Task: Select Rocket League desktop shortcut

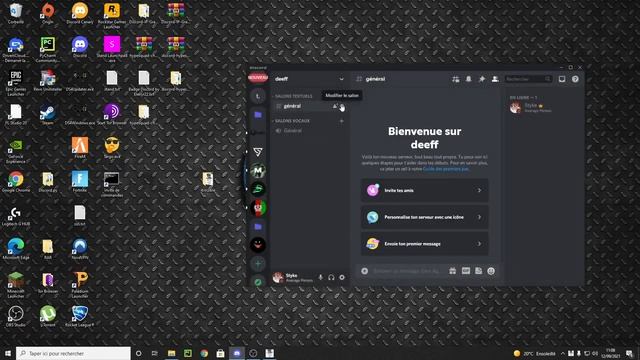Action: coord(80,317)
